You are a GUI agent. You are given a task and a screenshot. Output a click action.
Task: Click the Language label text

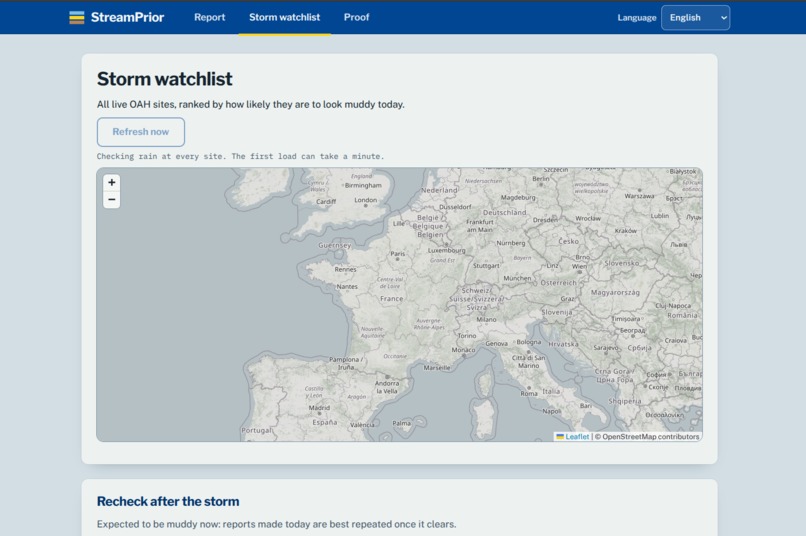point(637,17)
